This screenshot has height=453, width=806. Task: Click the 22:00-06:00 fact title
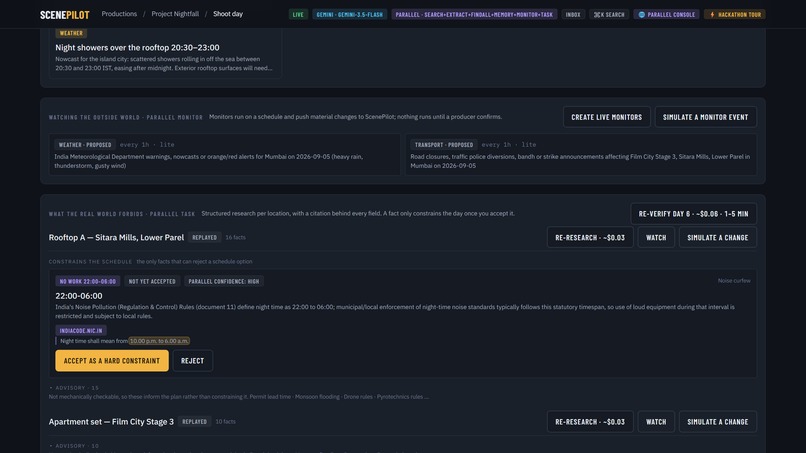79,296
